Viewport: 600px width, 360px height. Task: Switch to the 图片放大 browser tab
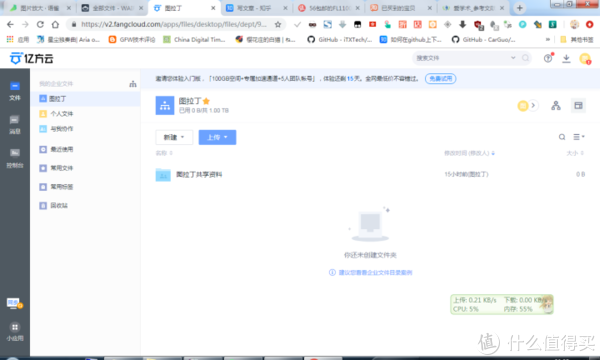[x=40, y=8]
